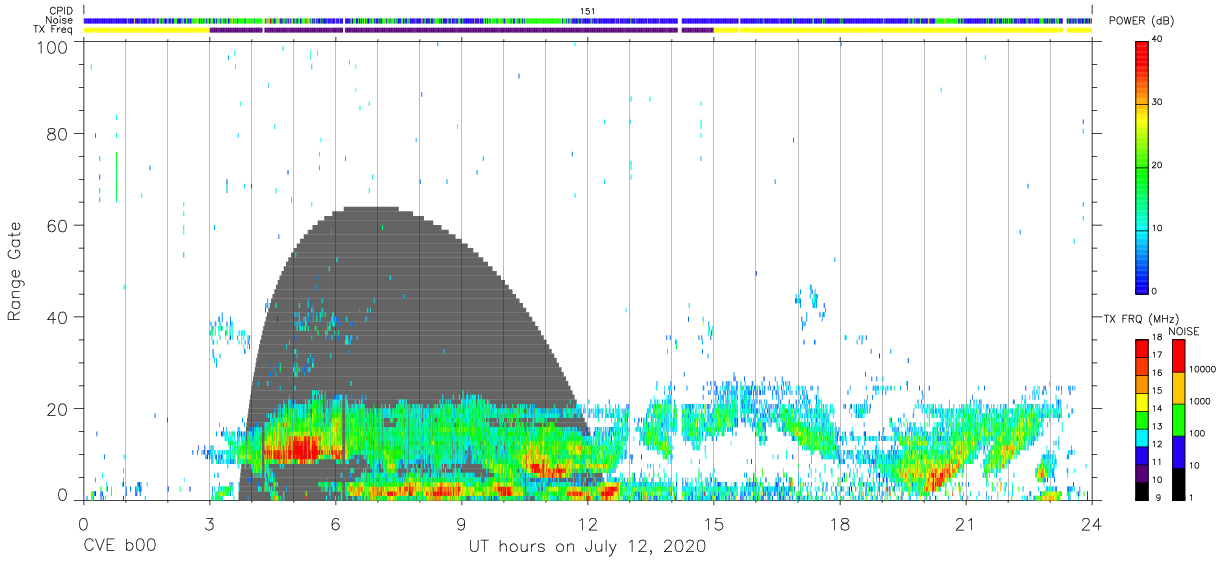Click x-axis tick label '9'
Image resolution: width=1228 pixels, height=567 pixels.
click(461, 522)
